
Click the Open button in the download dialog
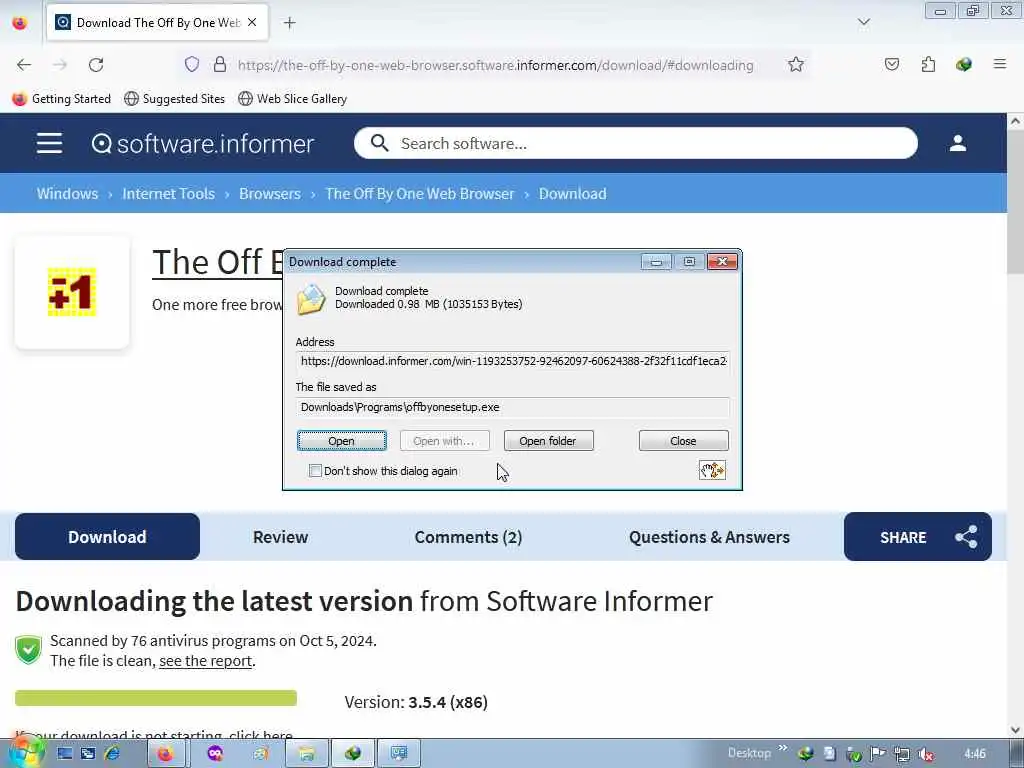pos(342,441)
